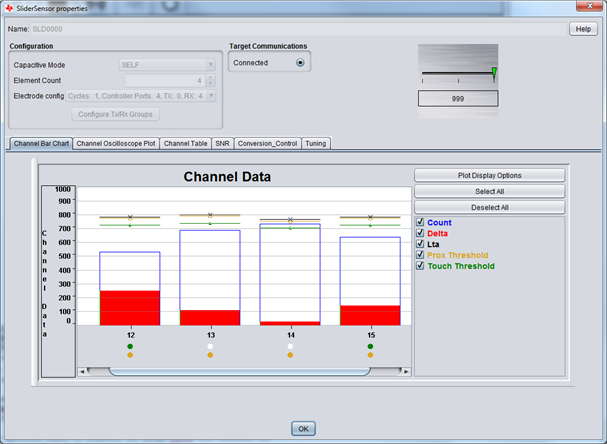Click the green slider position marker
The width and height of the screenshot is (607, 444).
(493, 72)
